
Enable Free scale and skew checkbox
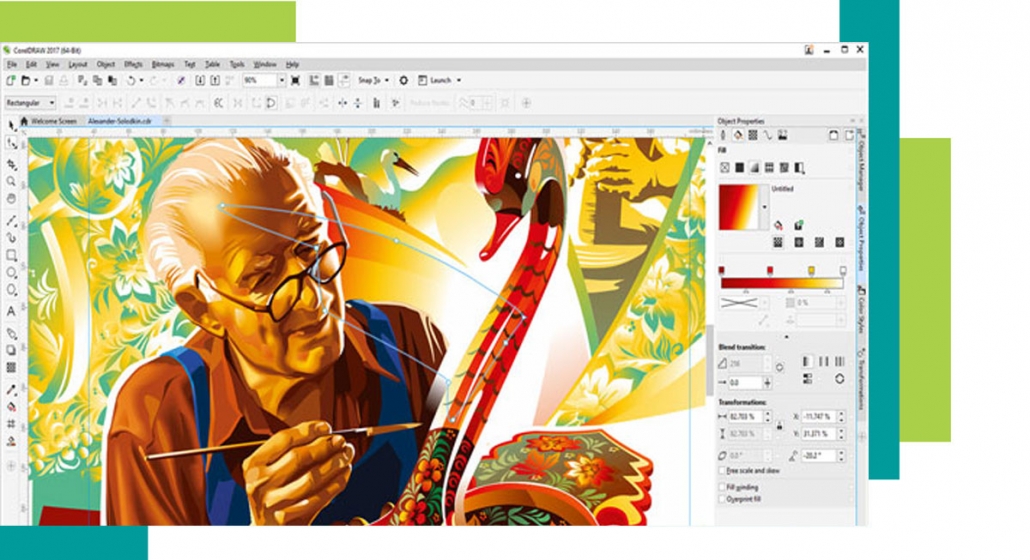[722, 471]
